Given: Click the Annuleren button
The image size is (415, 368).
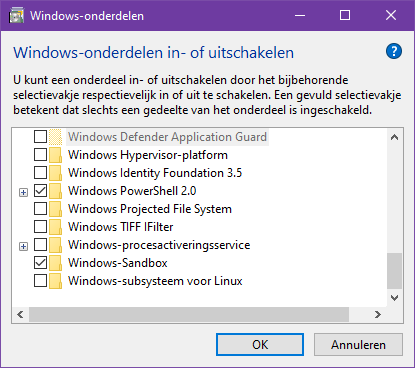Looking at the screenshot, I should point(358,345).
